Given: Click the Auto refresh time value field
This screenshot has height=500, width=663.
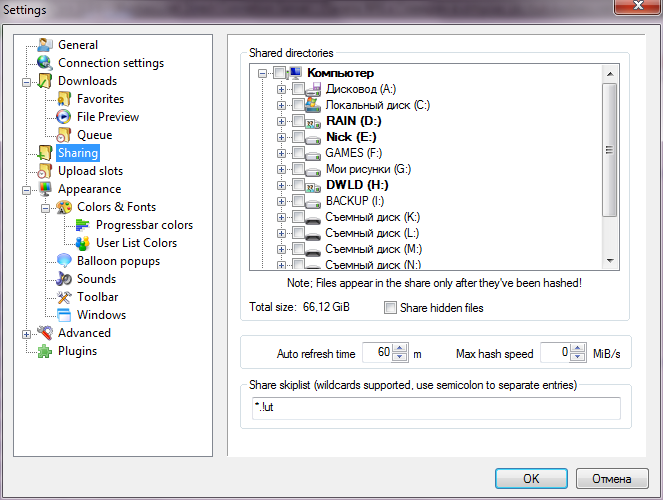Looking at the screenshot, I should coord(378,352).
